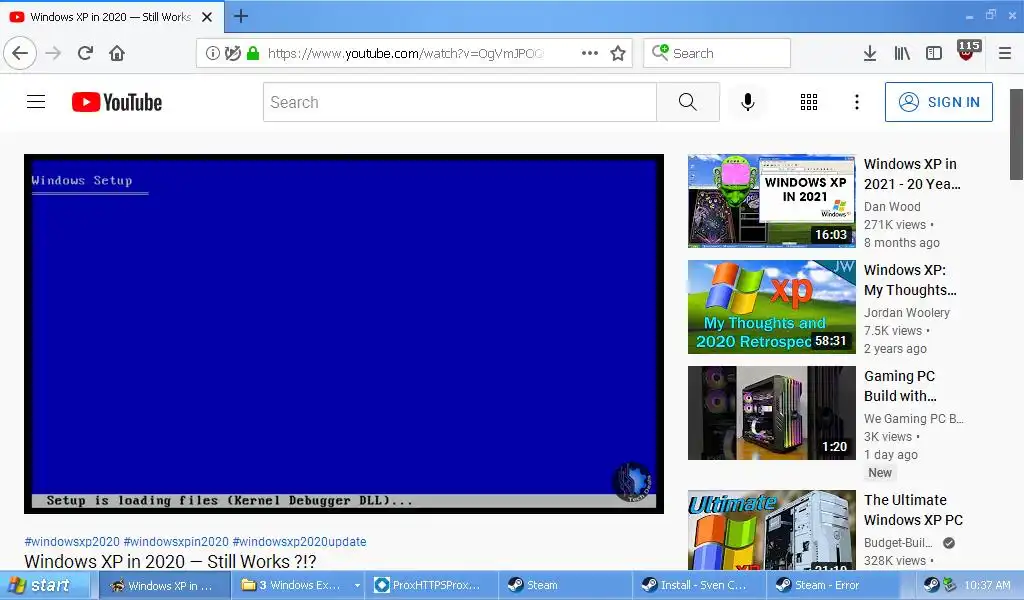Screen dimensions: 1024x600
Task: Click the Firefox search box
Action: pyautogui.click(x=717, y=53)
